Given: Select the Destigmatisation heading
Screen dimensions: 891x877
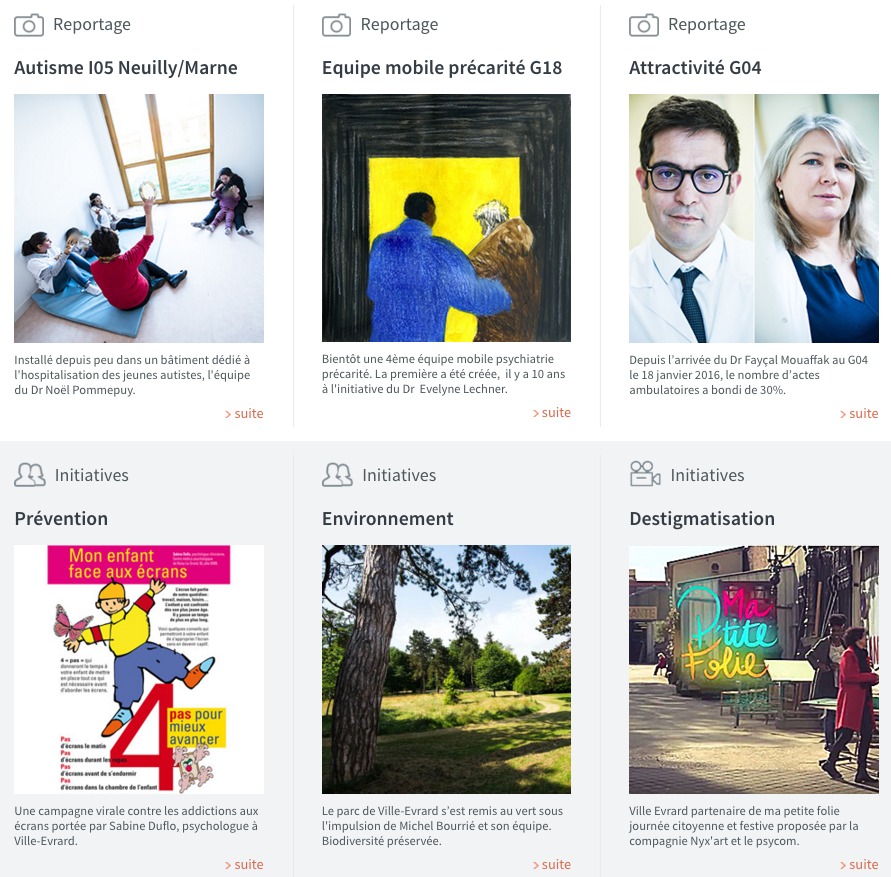Looking at the screenshot, I should pyautogui.click(x=702, y=518).
